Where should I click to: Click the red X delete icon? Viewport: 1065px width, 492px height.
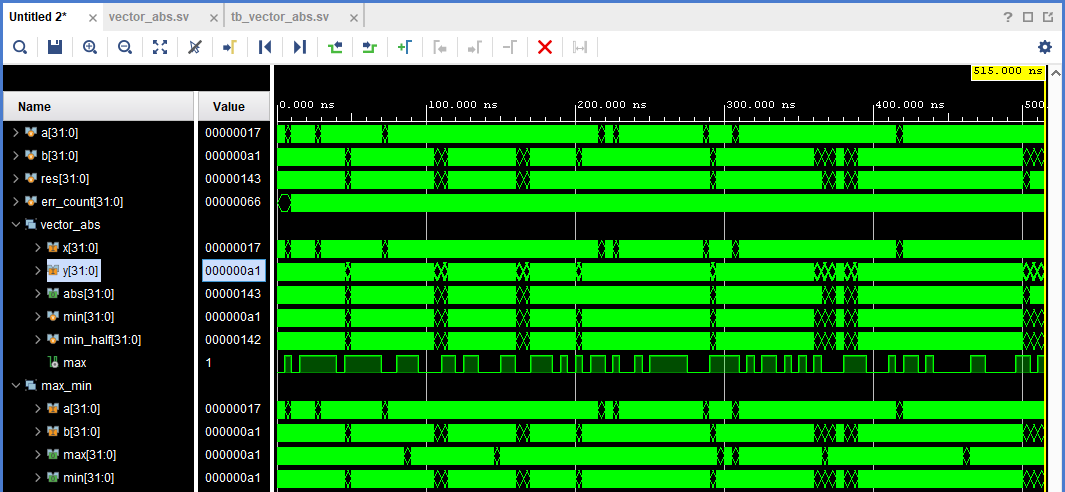(545, 47)
